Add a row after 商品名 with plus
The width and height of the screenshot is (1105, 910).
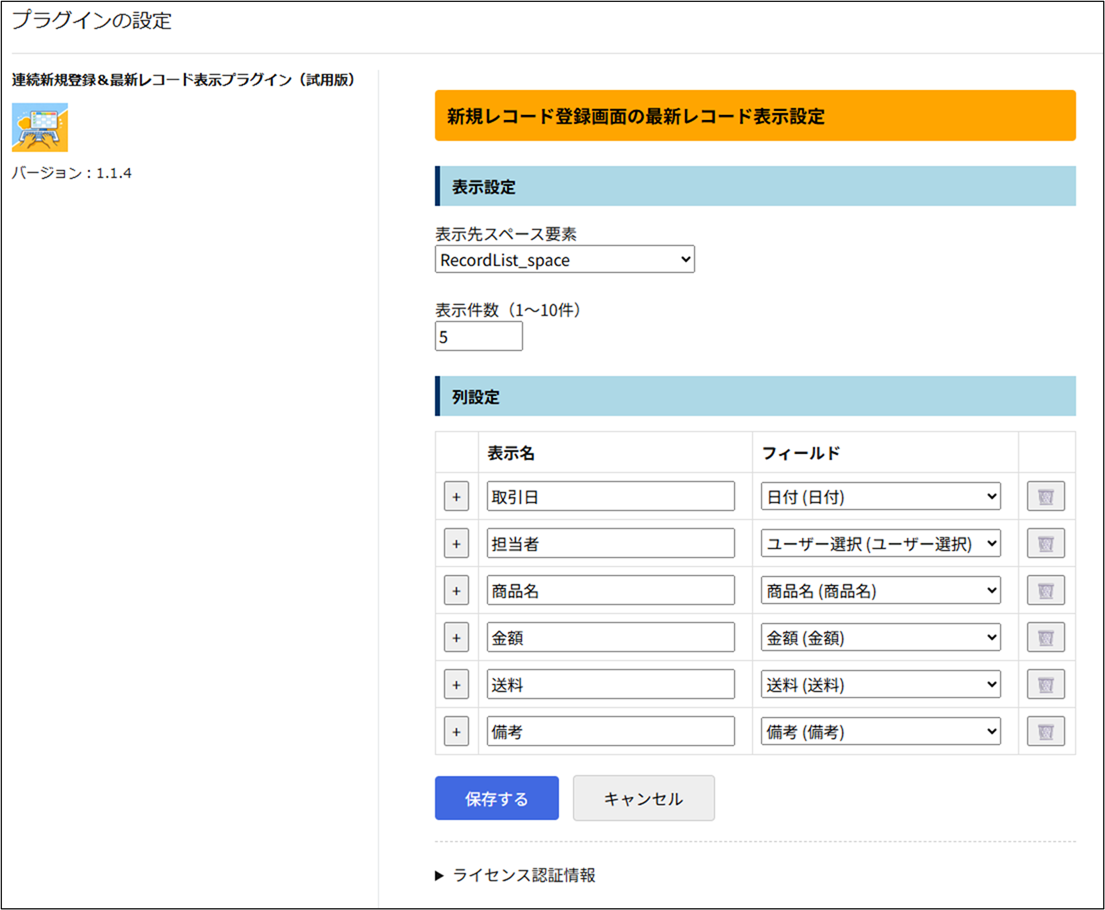[x=456, y=590]
